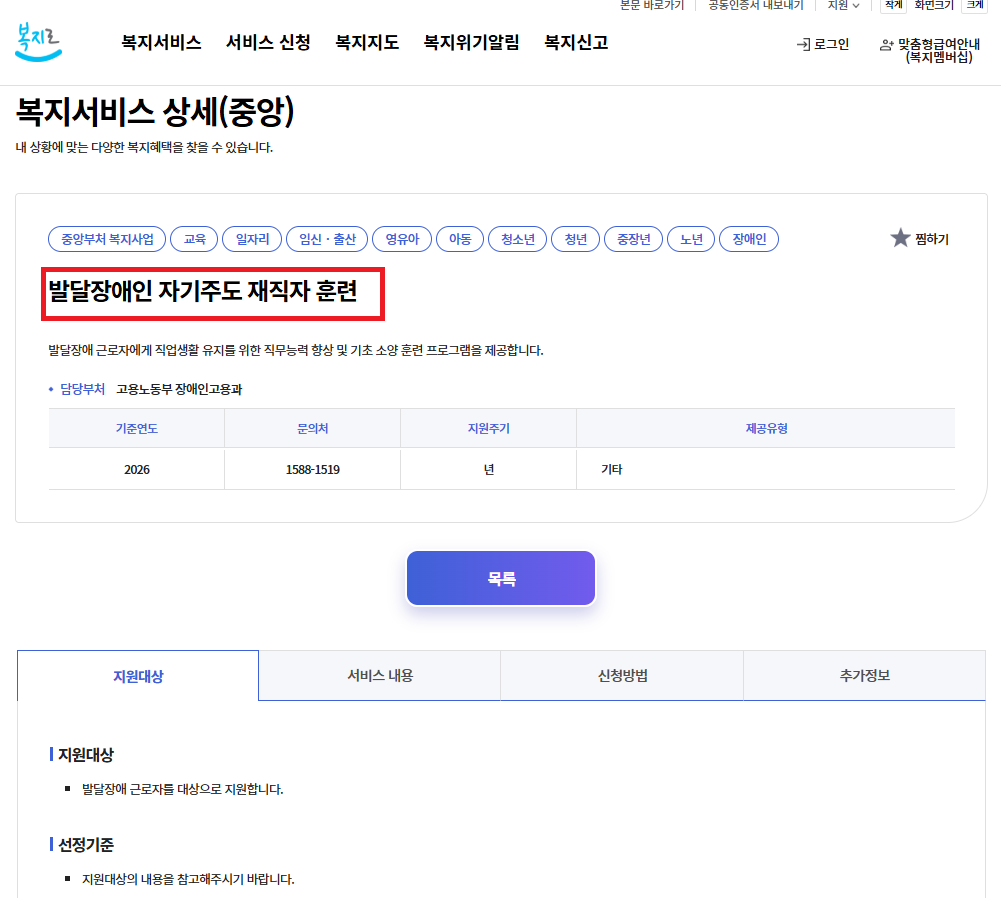Select the 교육 tag
1001x898 pixels.
(195, 239)
